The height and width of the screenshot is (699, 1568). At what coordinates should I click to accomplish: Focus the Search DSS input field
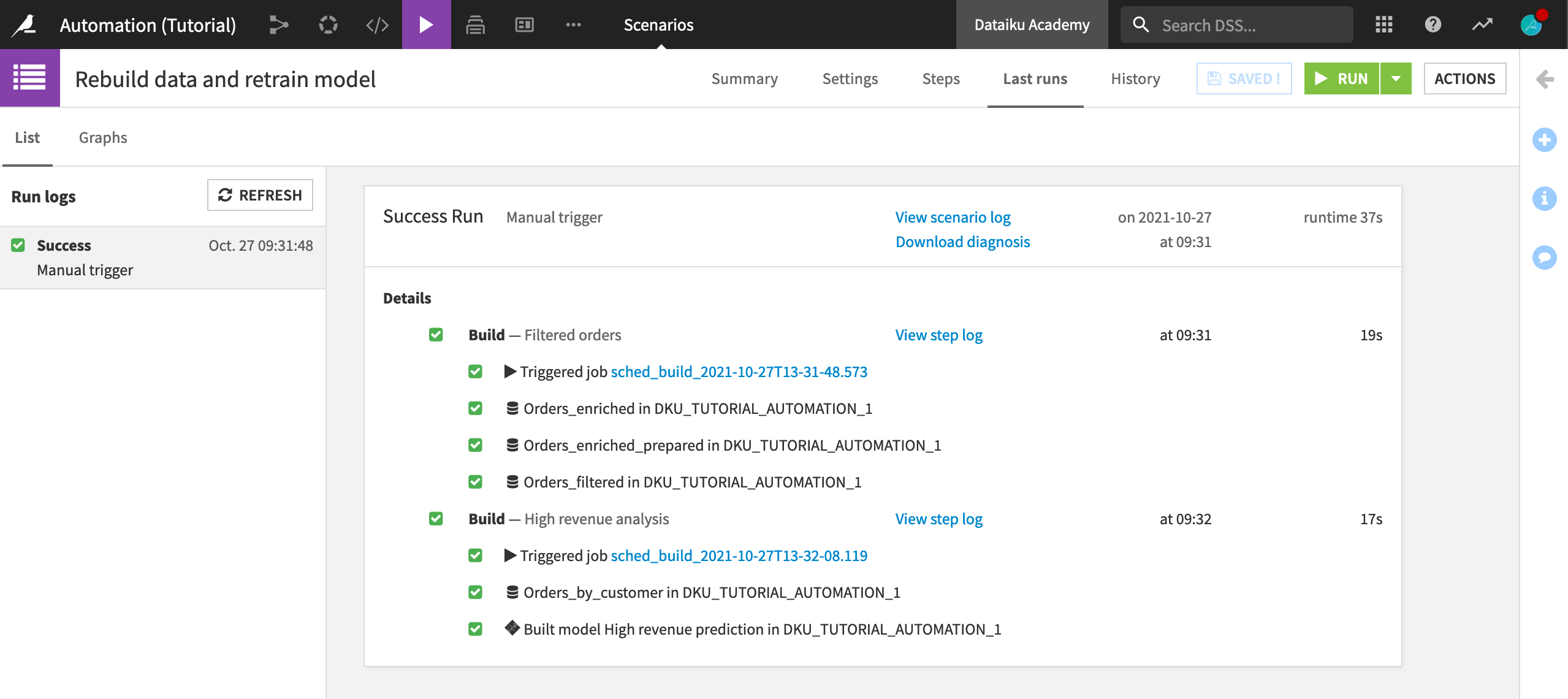1236,25
